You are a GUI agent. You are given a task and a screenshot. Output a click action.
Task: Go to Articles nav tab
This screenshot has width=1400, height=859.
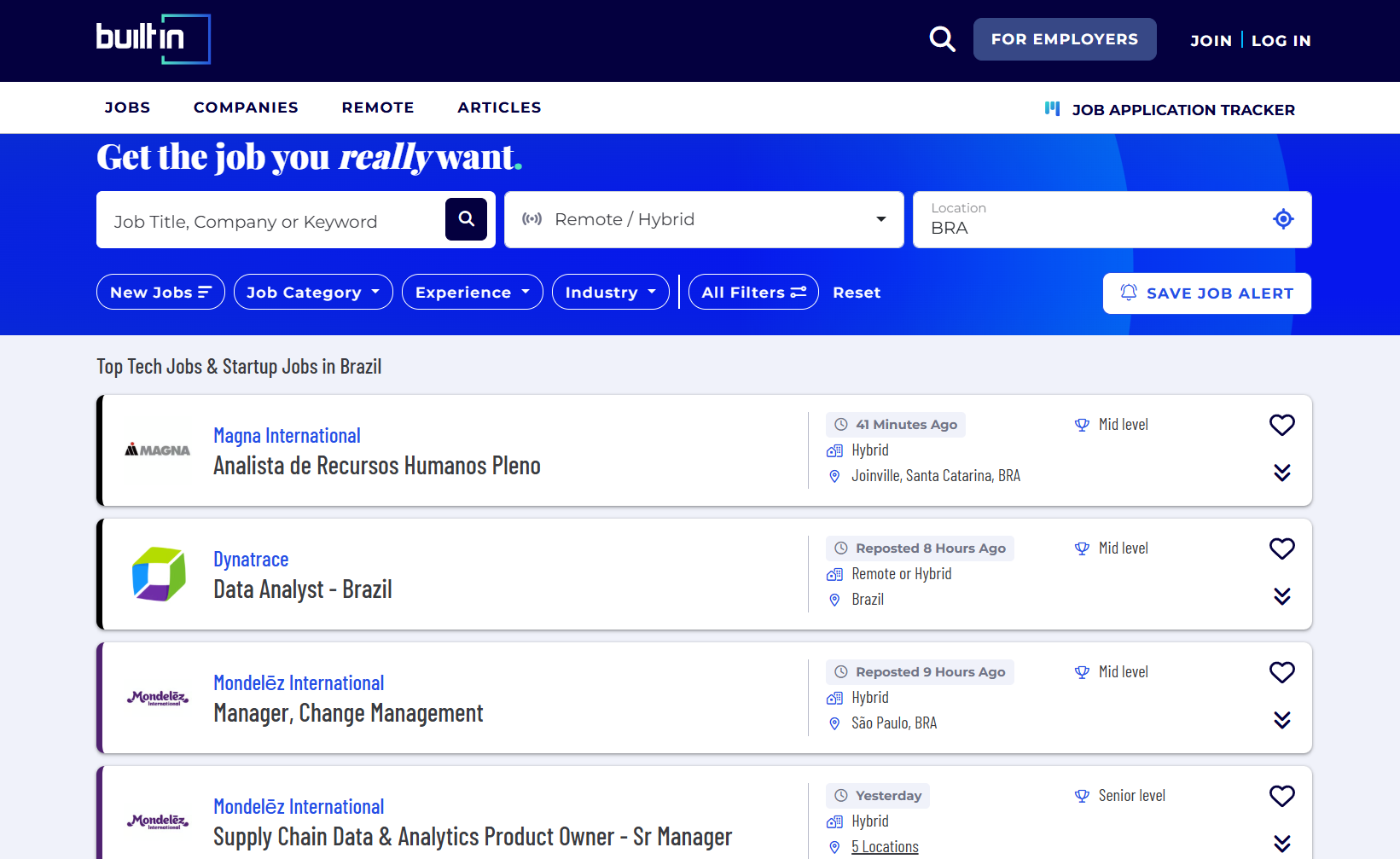[x=499, y=107]
